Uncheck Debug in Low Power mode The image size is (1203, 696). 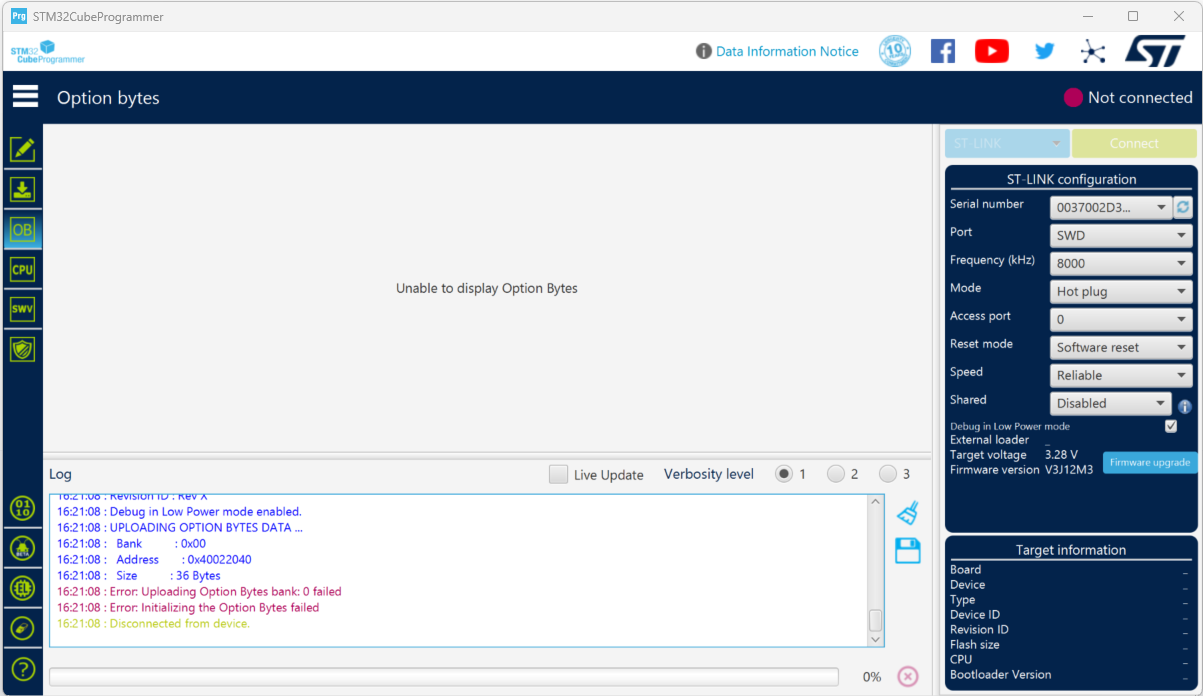coord(1171,425)
